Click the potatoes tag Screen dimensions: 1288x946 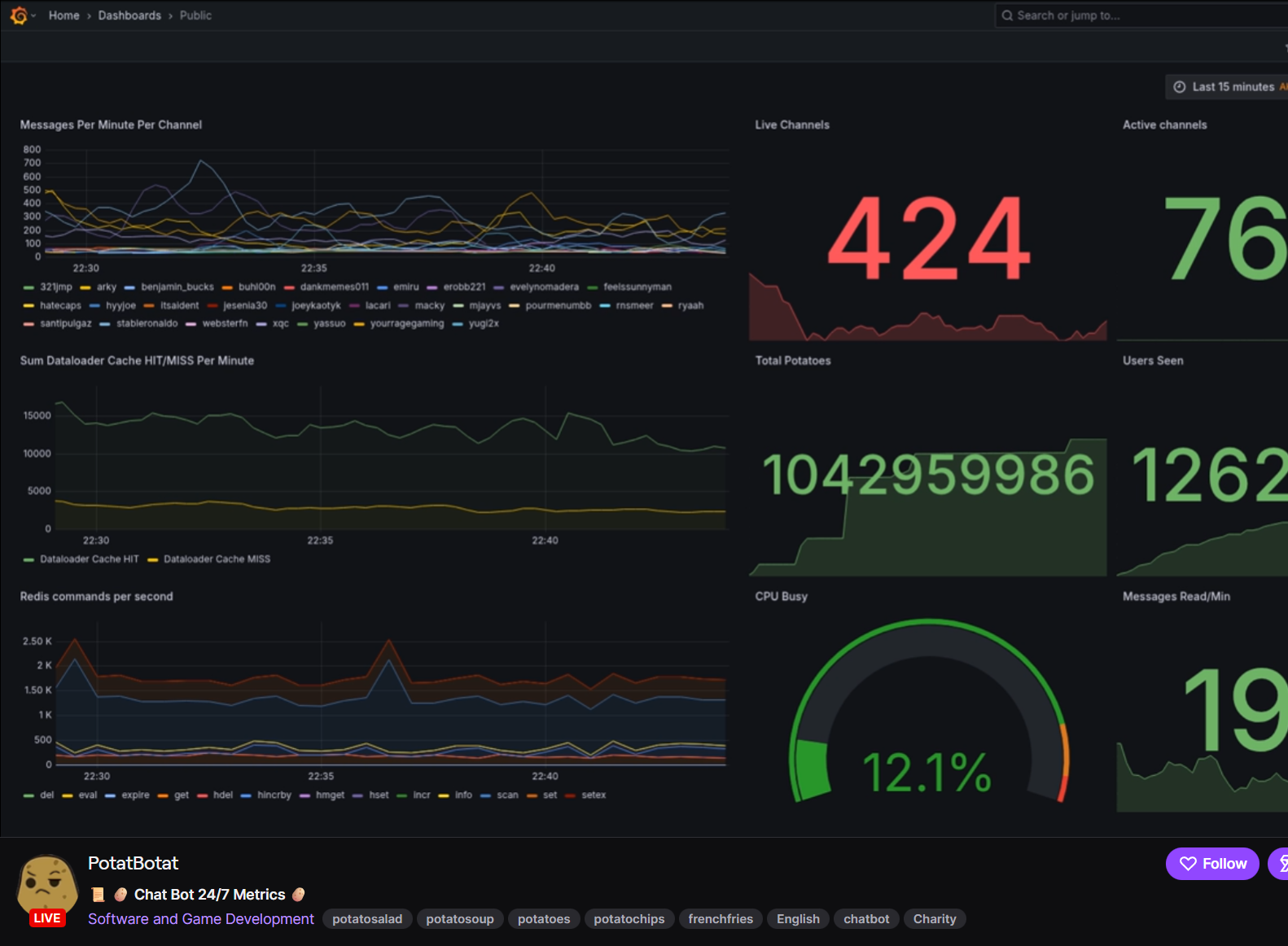click(x=544, y=919)
